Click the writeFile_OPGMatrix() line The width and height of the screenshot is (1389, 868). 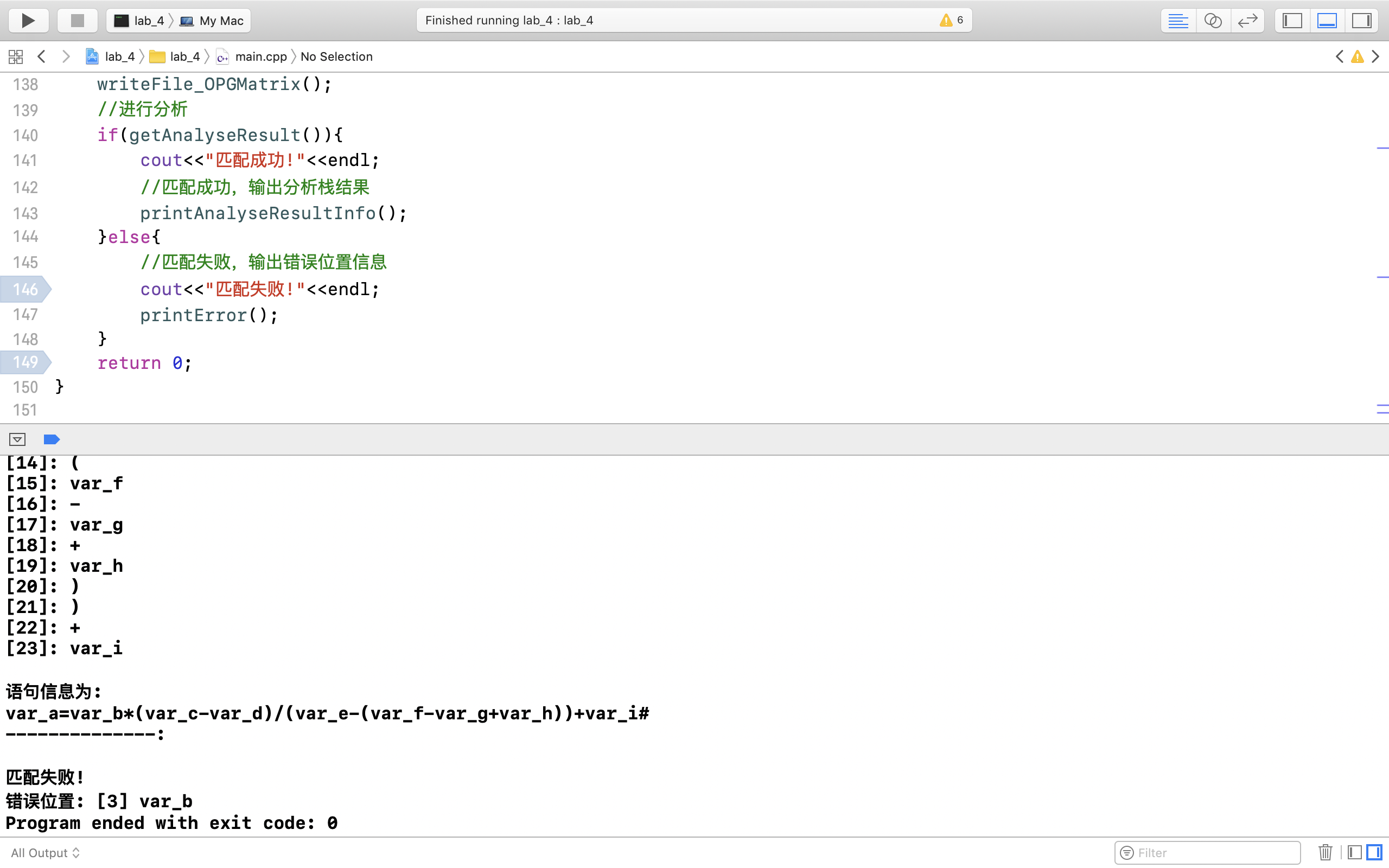point(215,85)
